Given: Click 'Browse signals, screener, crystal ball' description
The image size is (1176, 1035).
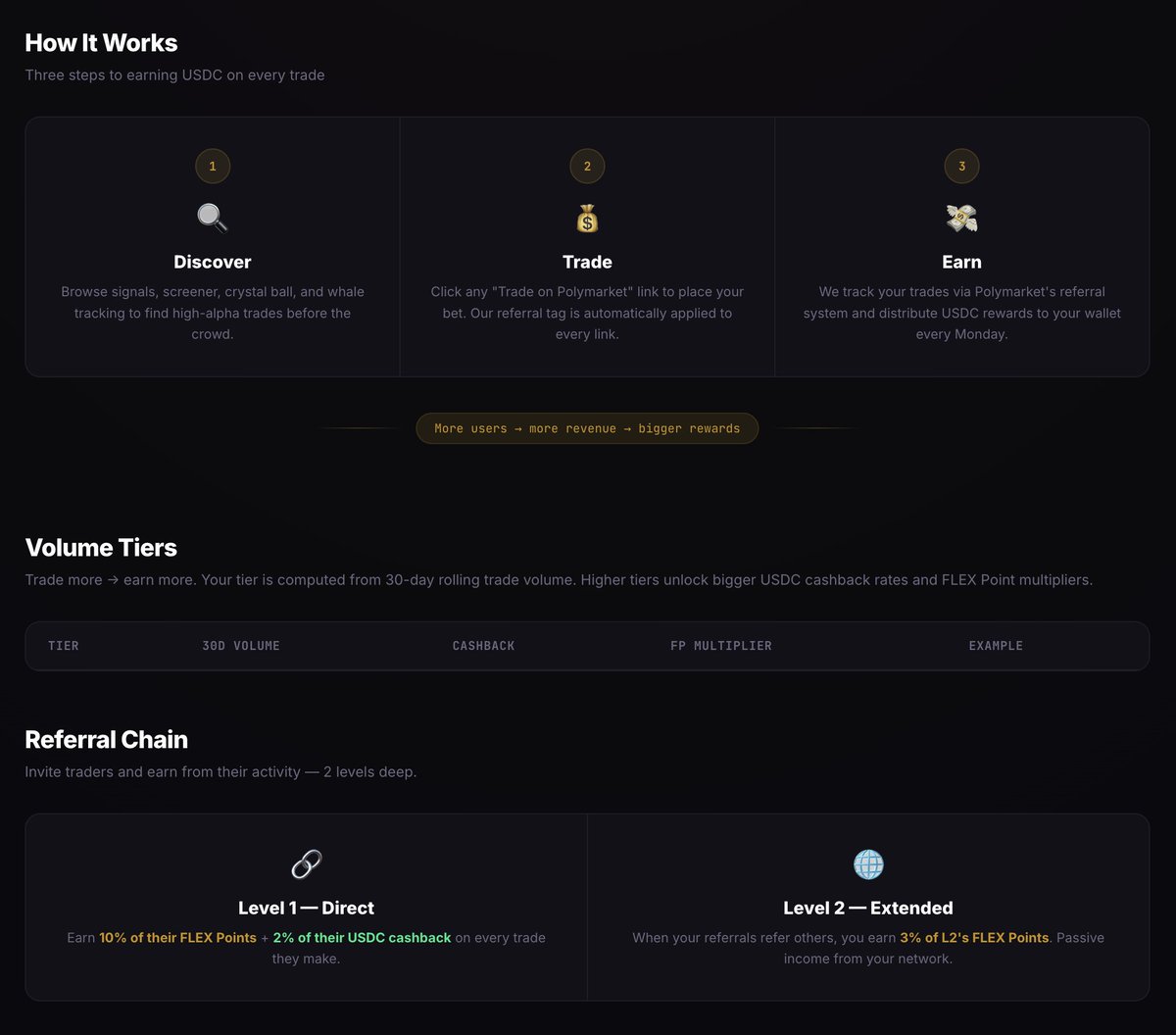Looking at the screenshot, I should click(213, 313).
